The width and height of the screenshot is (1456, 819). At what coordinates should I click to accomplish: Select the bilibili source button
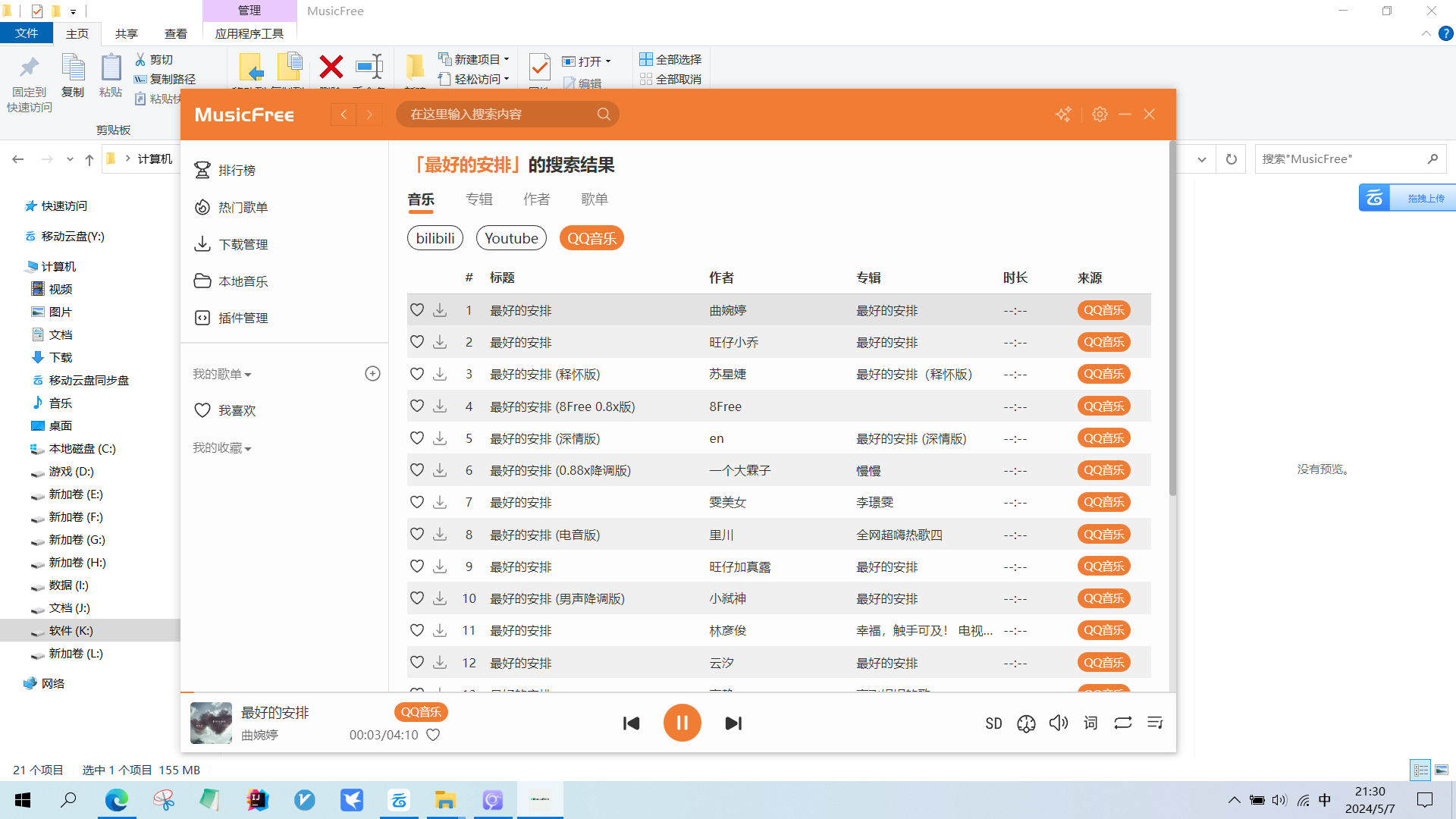[435, 238]
